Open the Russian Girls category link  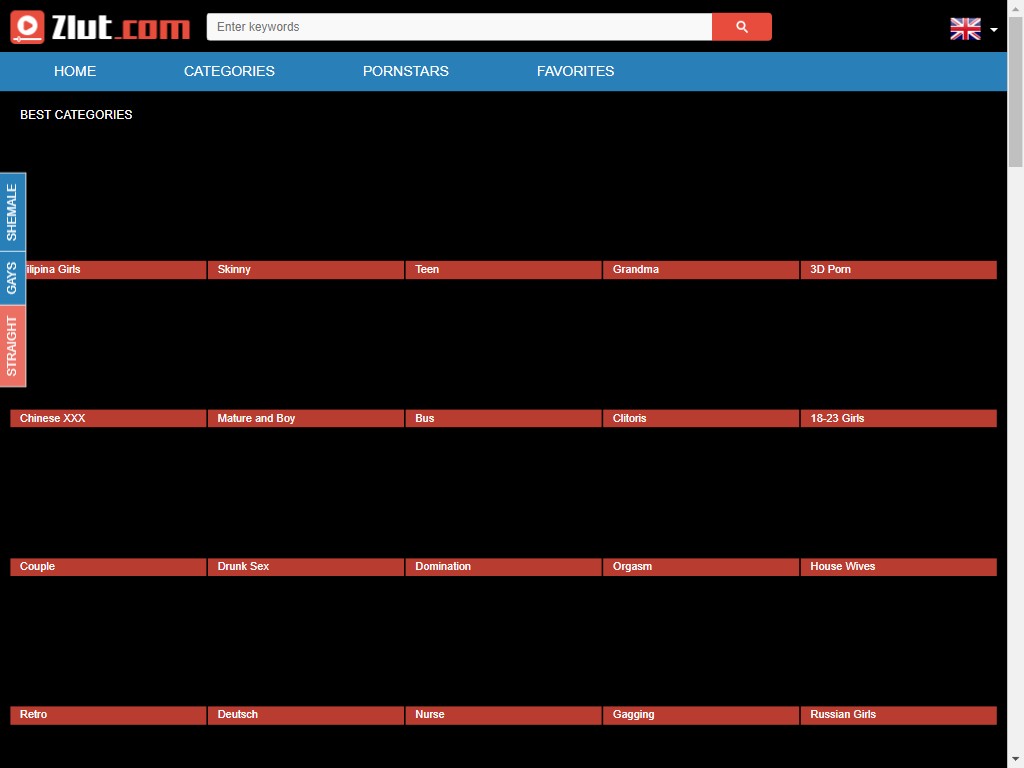point(899,715)
